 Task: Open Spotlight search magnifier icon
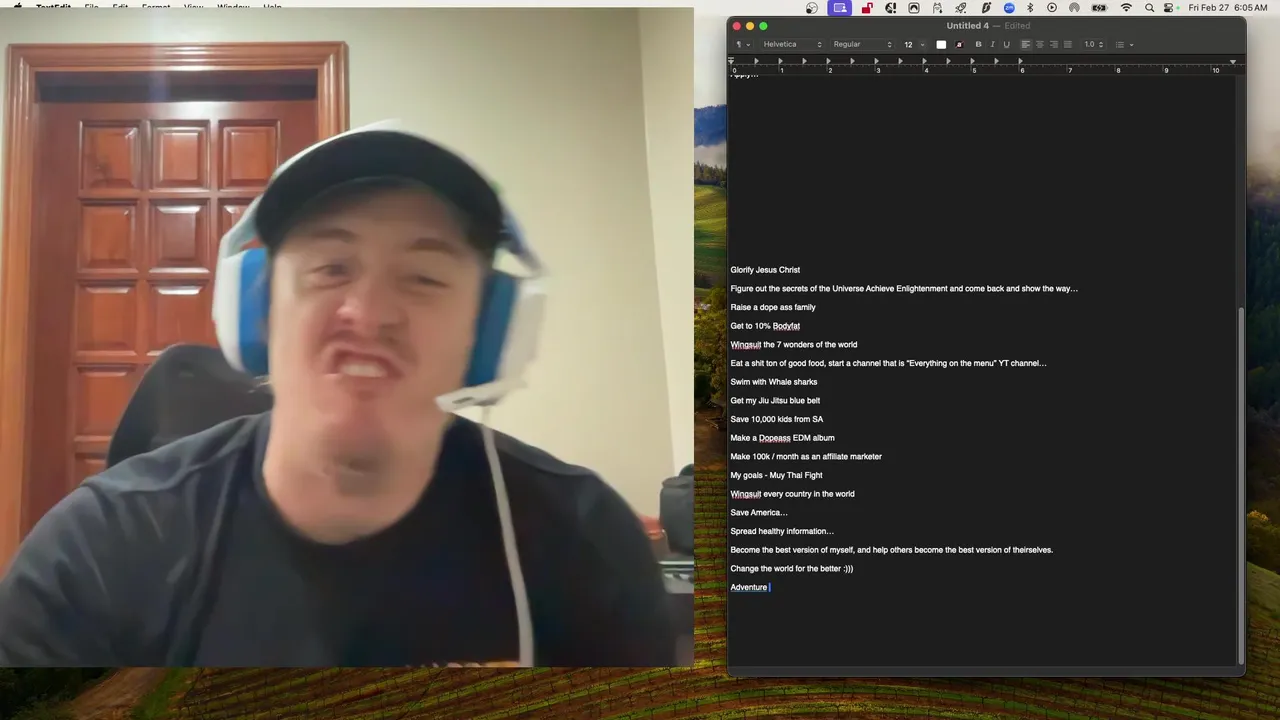(1149, 8)
